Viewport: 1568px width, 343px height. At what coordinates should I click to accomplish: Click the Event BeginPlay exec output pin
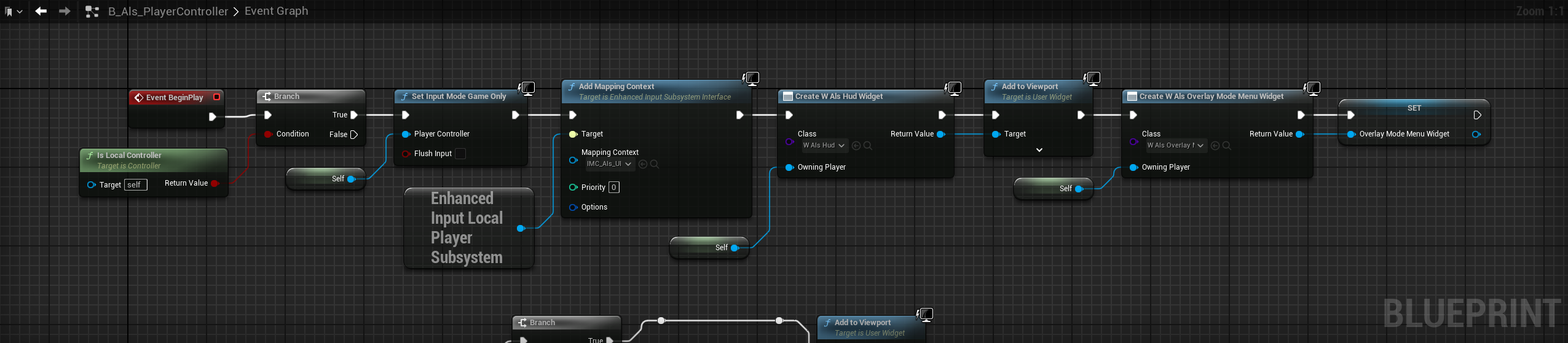[212, 116]
